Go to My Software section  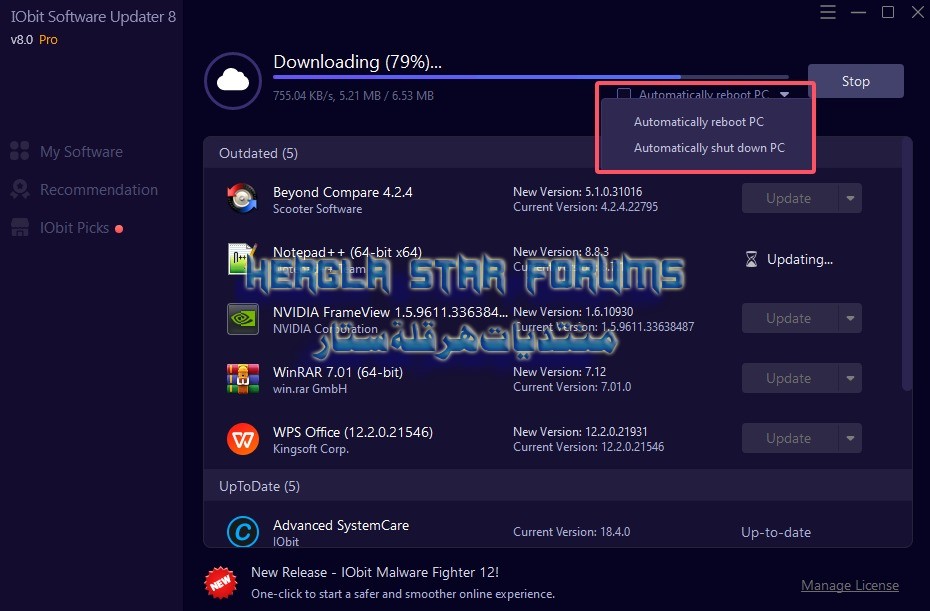coord(81,152)
